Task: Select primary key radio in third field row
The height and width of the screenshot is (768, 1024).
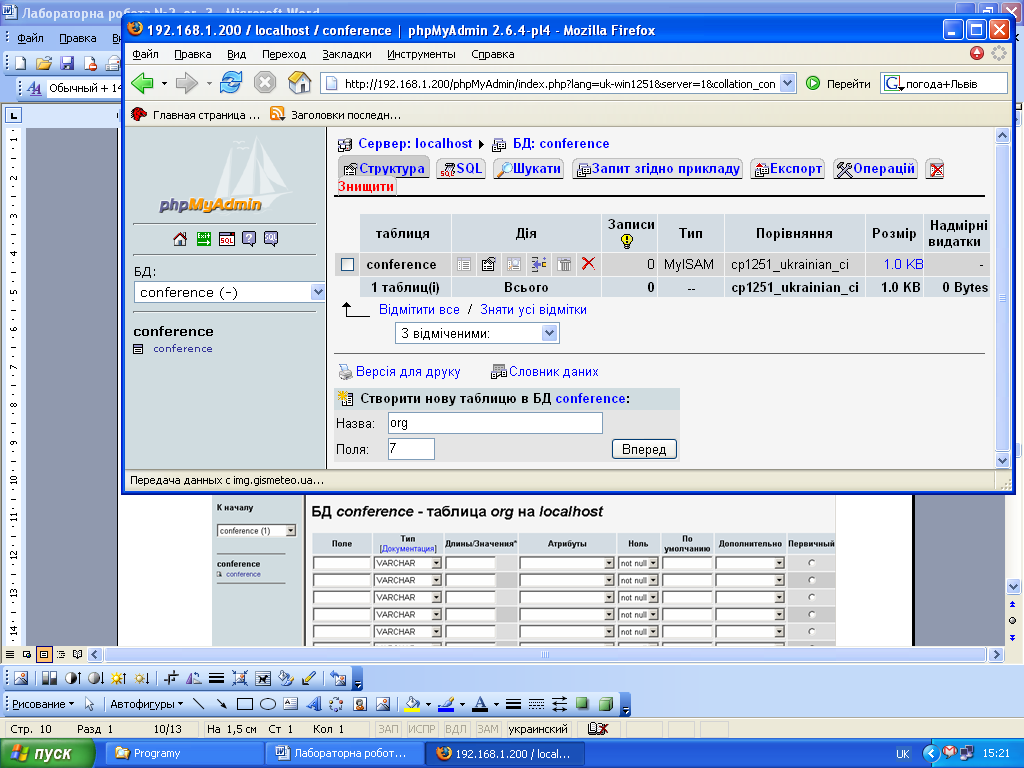Action: (x=811, y=597)
